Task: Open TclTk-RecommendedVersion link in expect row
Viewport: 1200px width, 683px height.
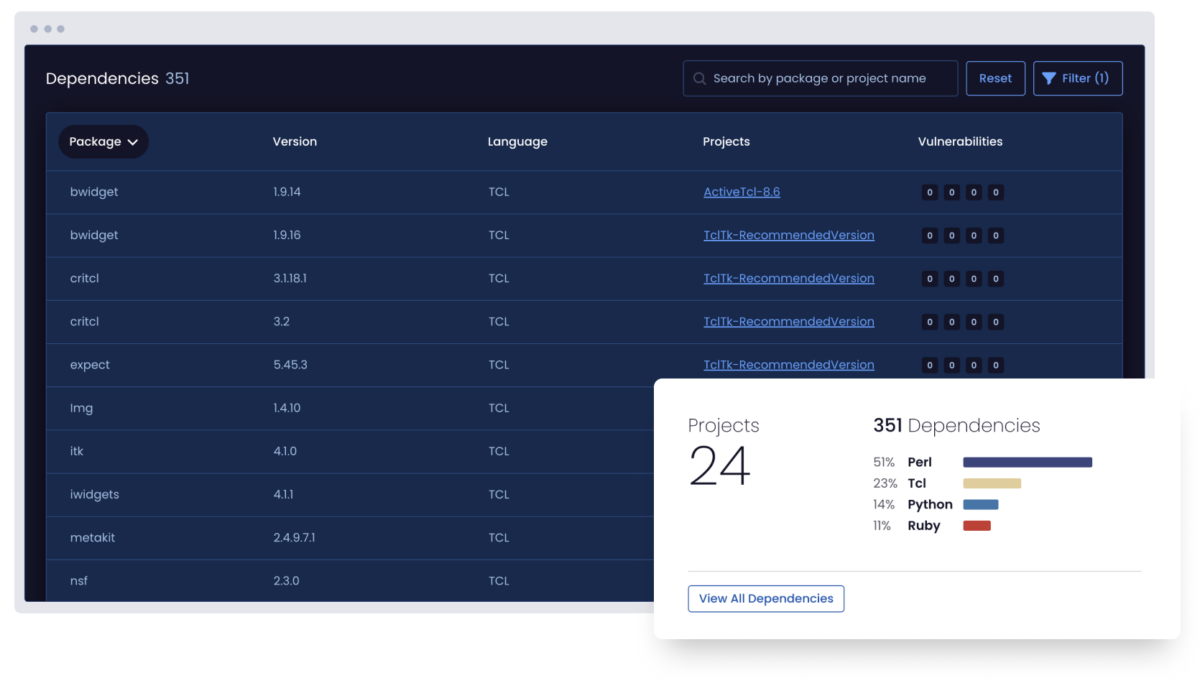Action: [788, 365]
